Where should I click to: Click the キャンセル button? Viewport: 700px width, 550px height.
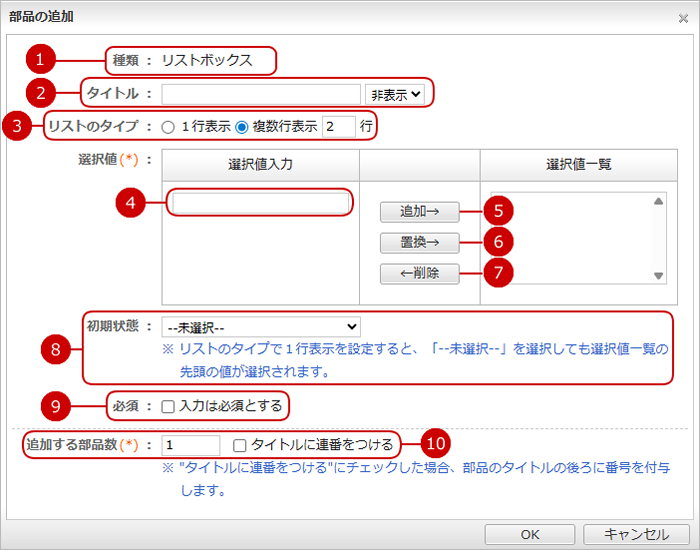click(636, 533)
